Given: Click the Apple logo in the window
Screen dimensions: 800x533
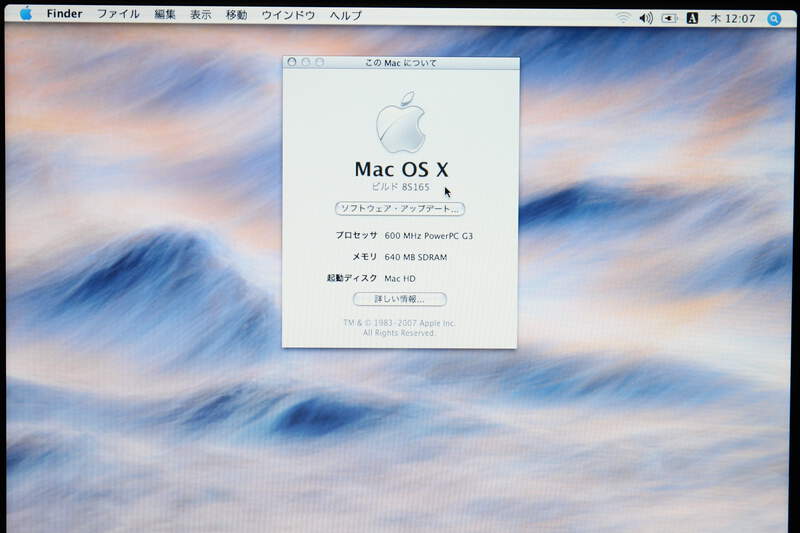Looking at the screenshot, I should tap(401, 122).
